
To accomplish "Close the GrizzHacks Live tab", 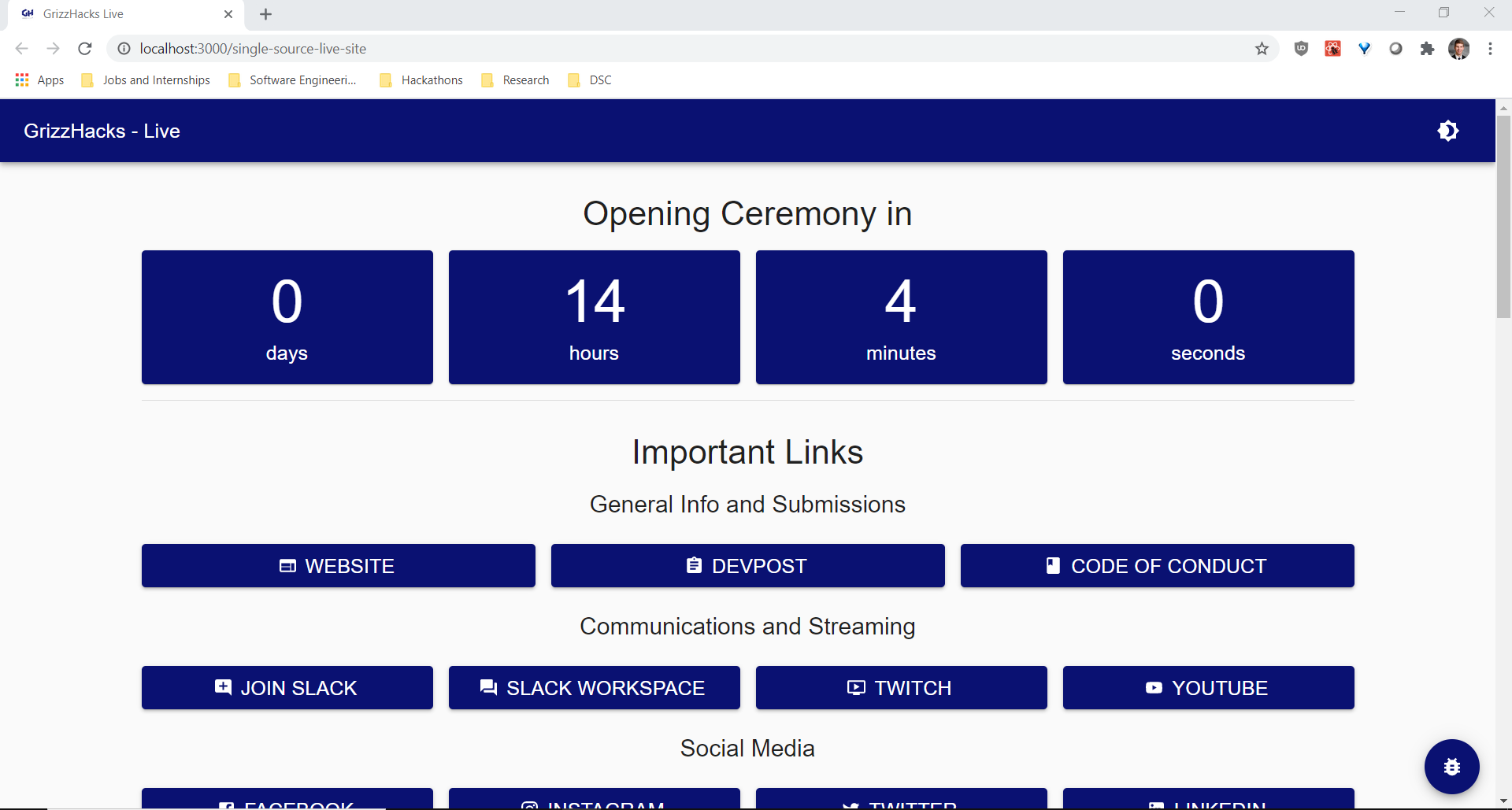I will coord(228,14).
